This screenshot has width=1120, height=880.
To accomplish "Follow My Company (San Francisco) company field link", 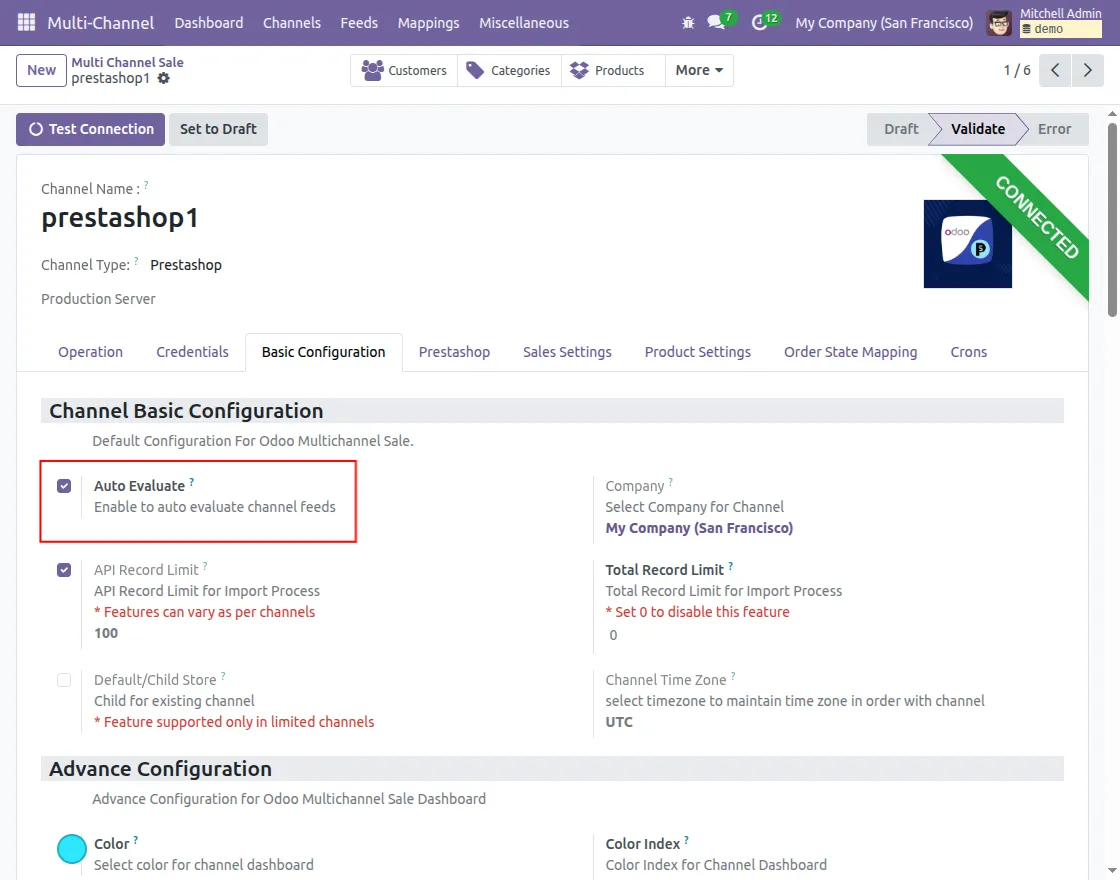I will coord(699,528).
